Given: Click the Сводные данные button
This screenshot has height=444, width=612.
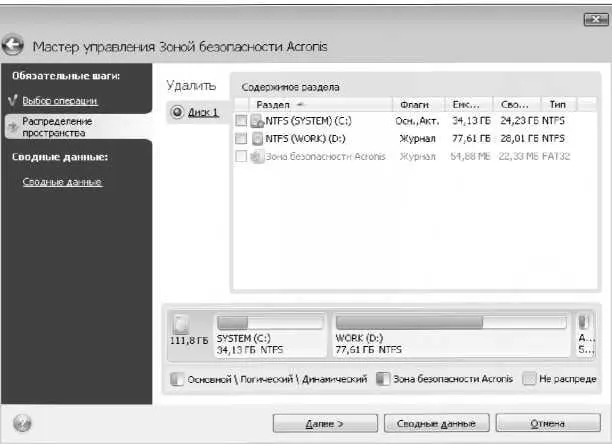Looking at the screenshot, I should (x=436, y=423).
